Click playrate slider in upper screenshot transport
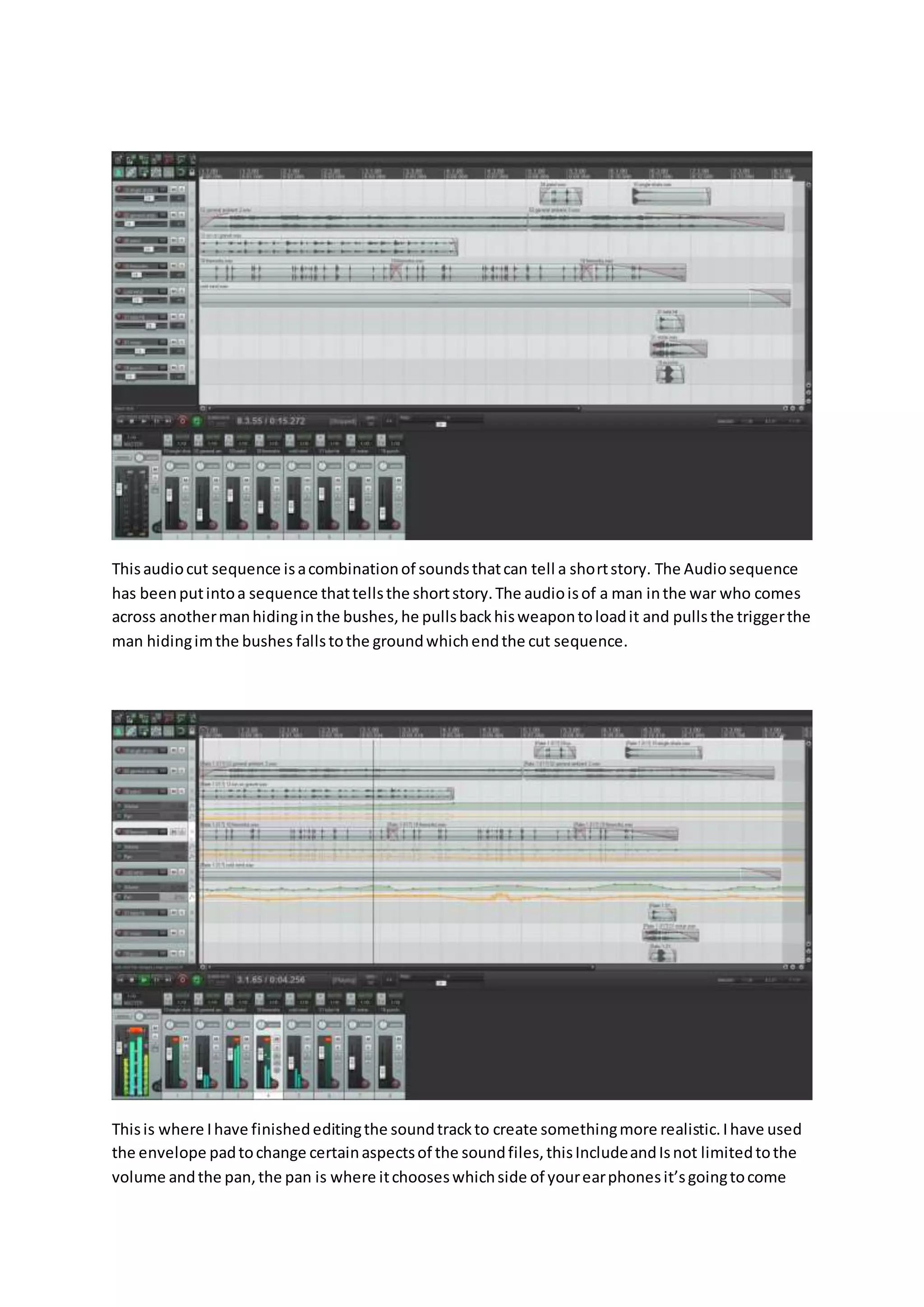The image size is (924, 1307). point(442,424)
